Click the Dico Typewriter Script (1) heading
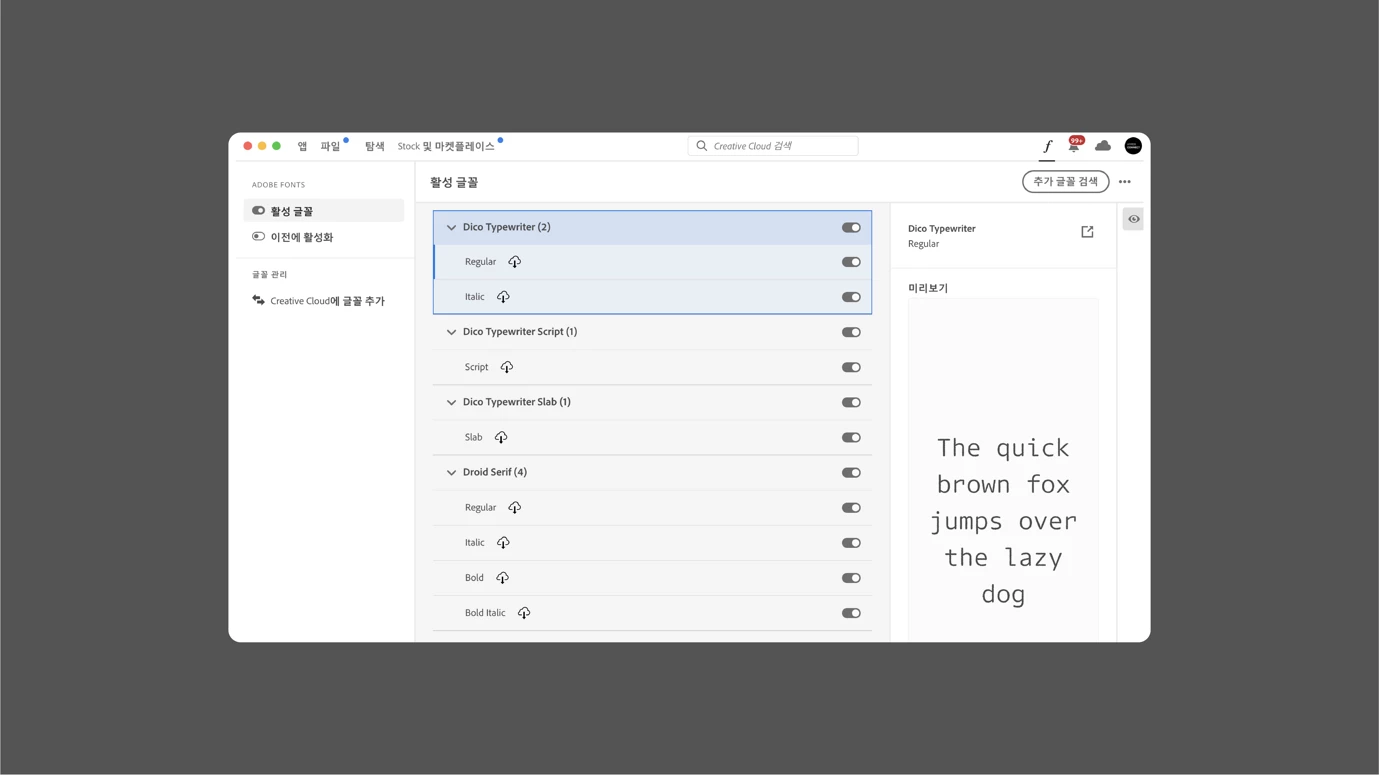The width and height of the screenshot is (1379, 775). point(519,332)
